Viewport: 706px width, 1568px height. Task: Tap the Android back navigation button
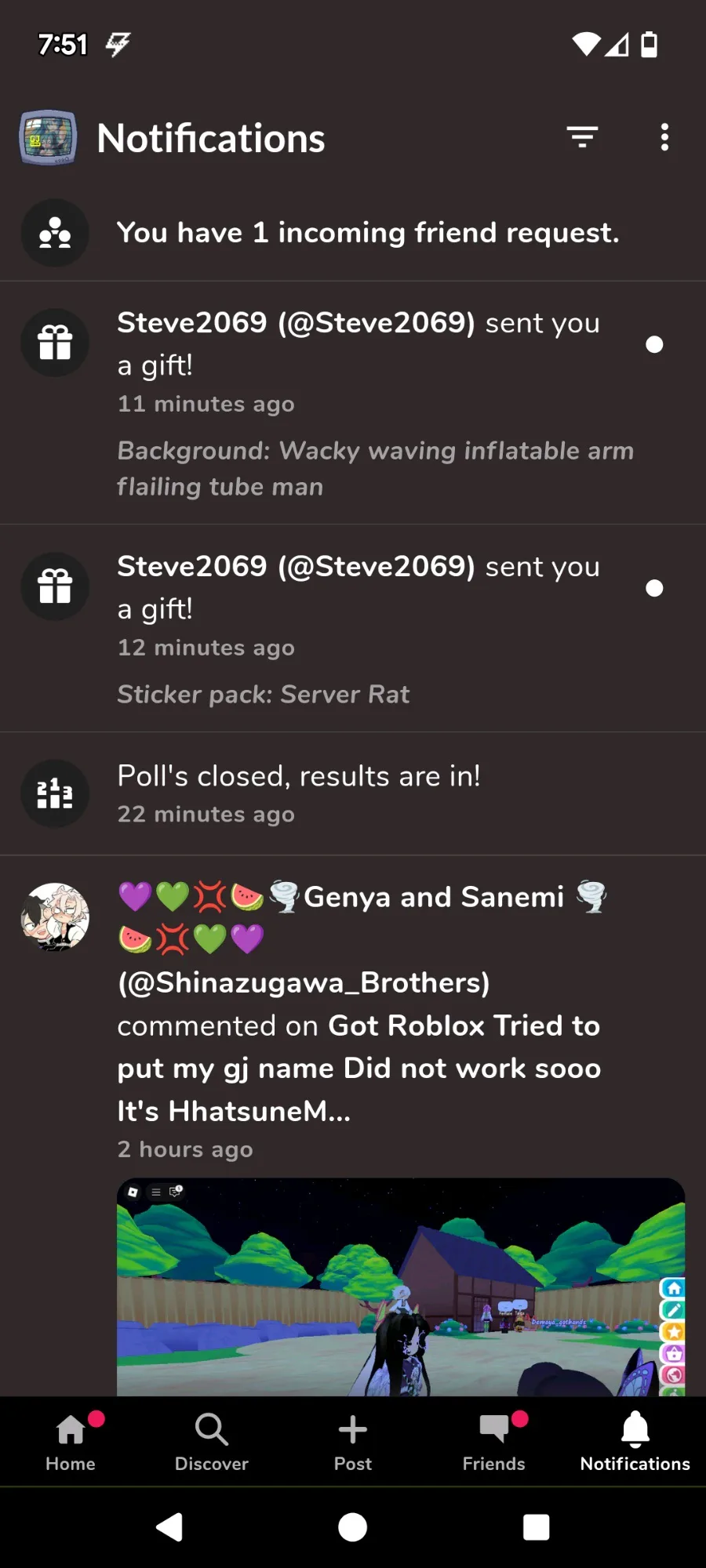point(169,1527)
